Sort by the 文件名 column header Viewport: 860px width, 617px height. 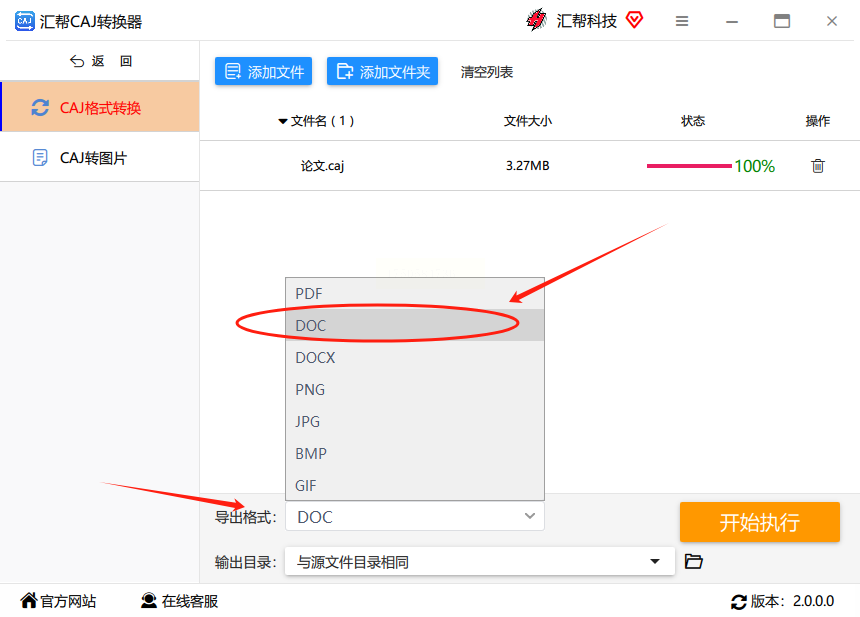point(316,121)
